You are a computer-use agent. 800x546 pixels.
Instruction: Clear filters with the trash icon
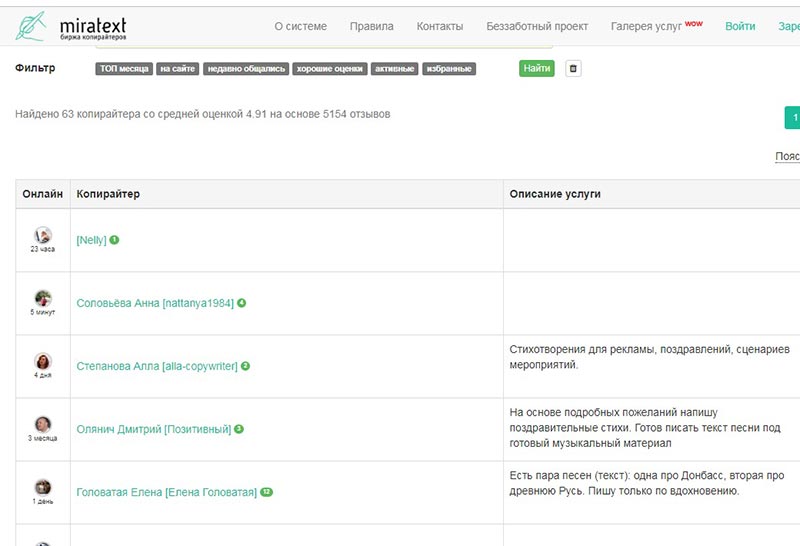[573, 69]
